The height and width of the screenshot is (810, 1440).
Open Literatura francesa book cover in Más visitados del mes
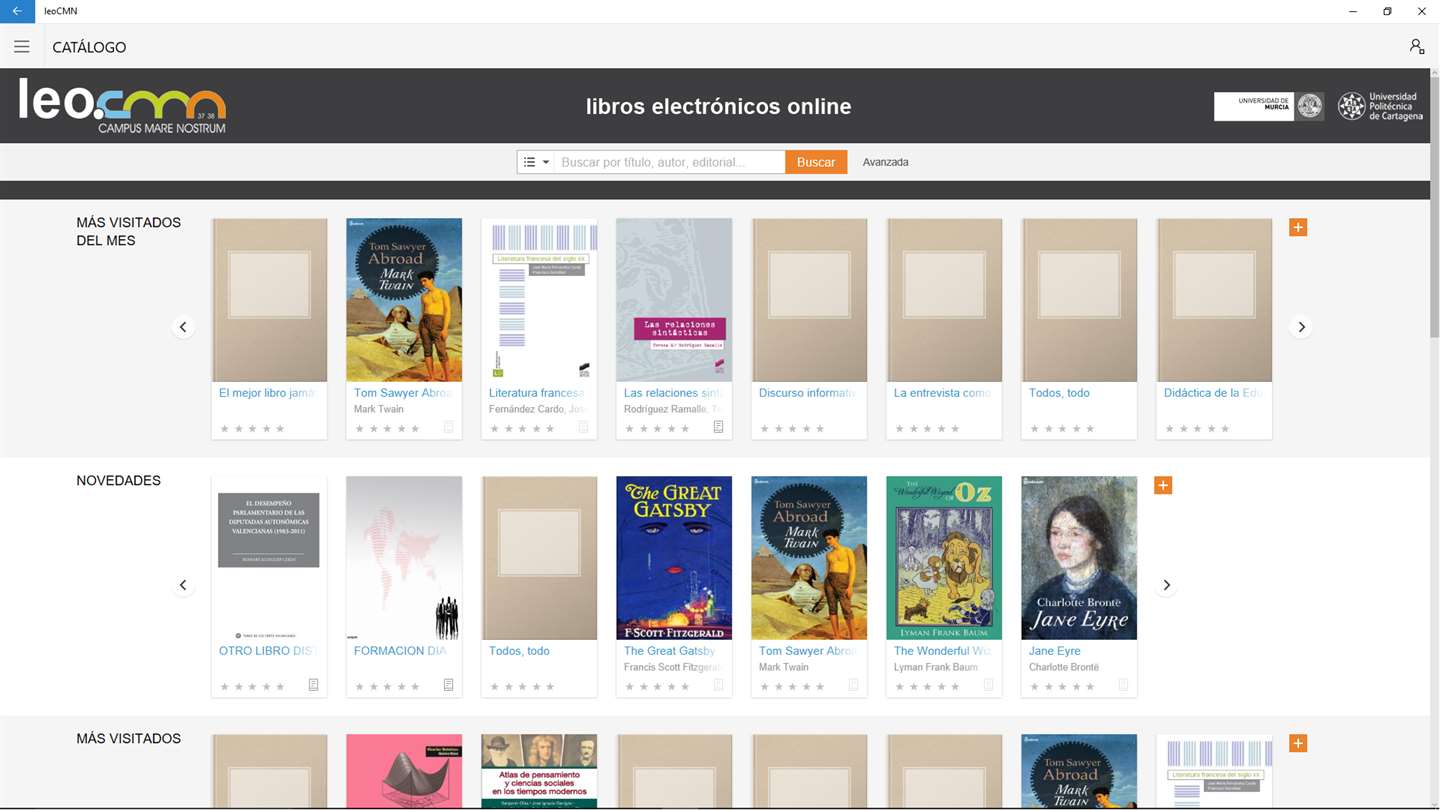[539, 300]
